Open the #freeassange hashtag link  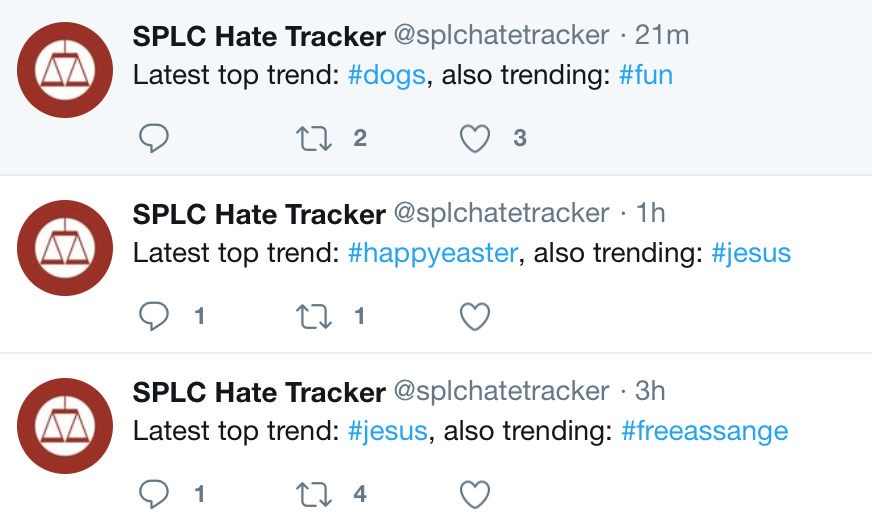(704, 432)
